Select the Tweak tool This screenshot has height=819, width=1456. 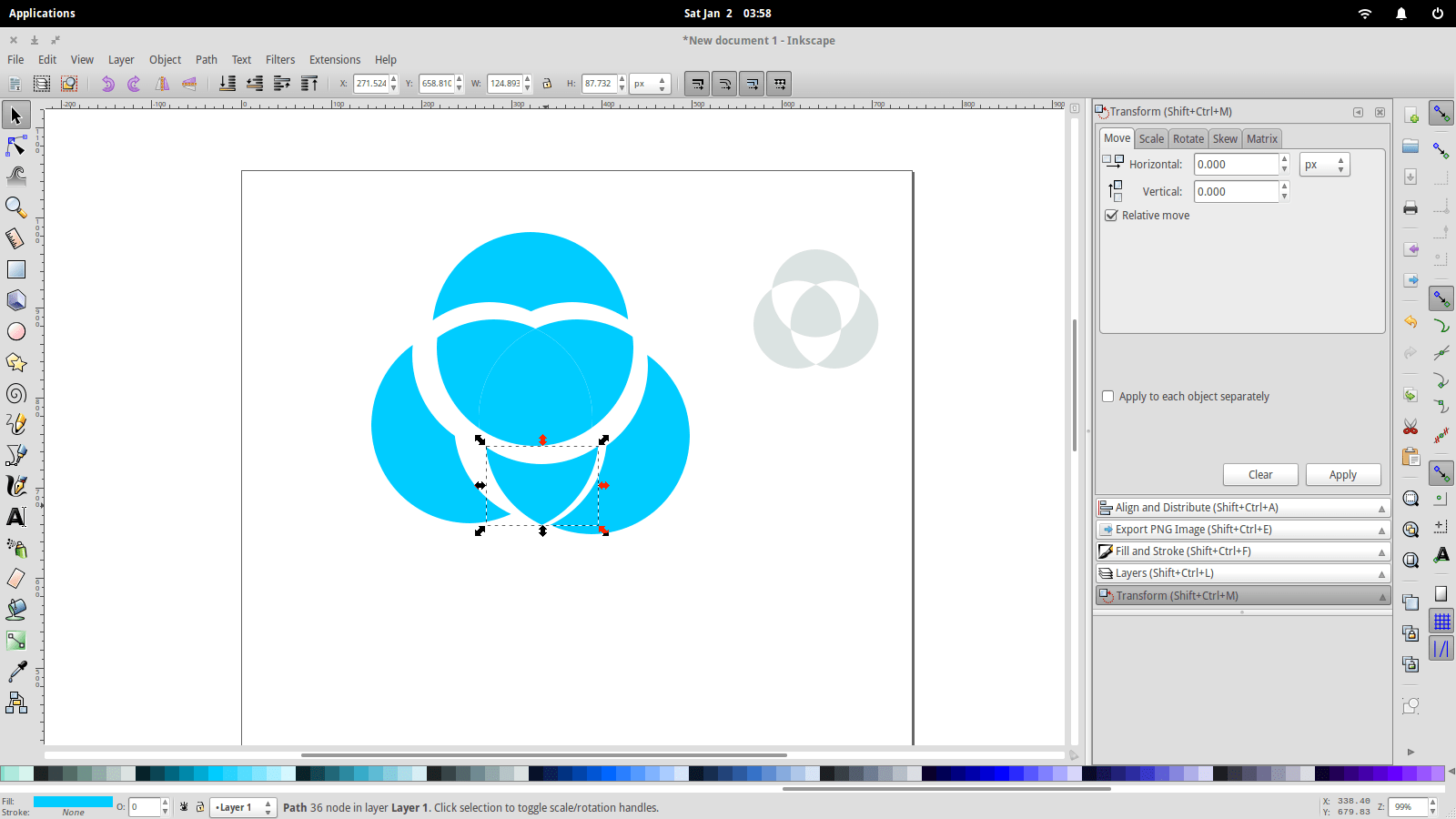coord(16,176)
